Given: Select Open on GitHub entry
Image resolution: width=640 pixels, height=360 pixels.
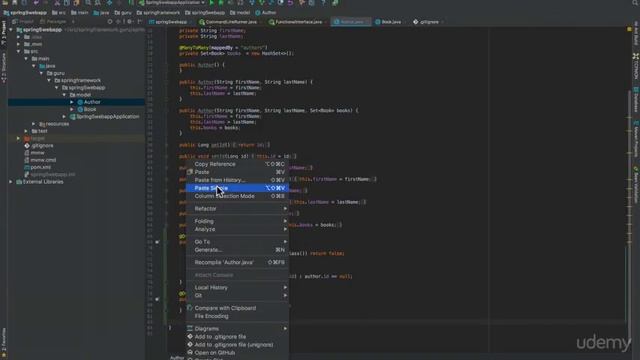Looking at the screenshot, I should point(237,353).
